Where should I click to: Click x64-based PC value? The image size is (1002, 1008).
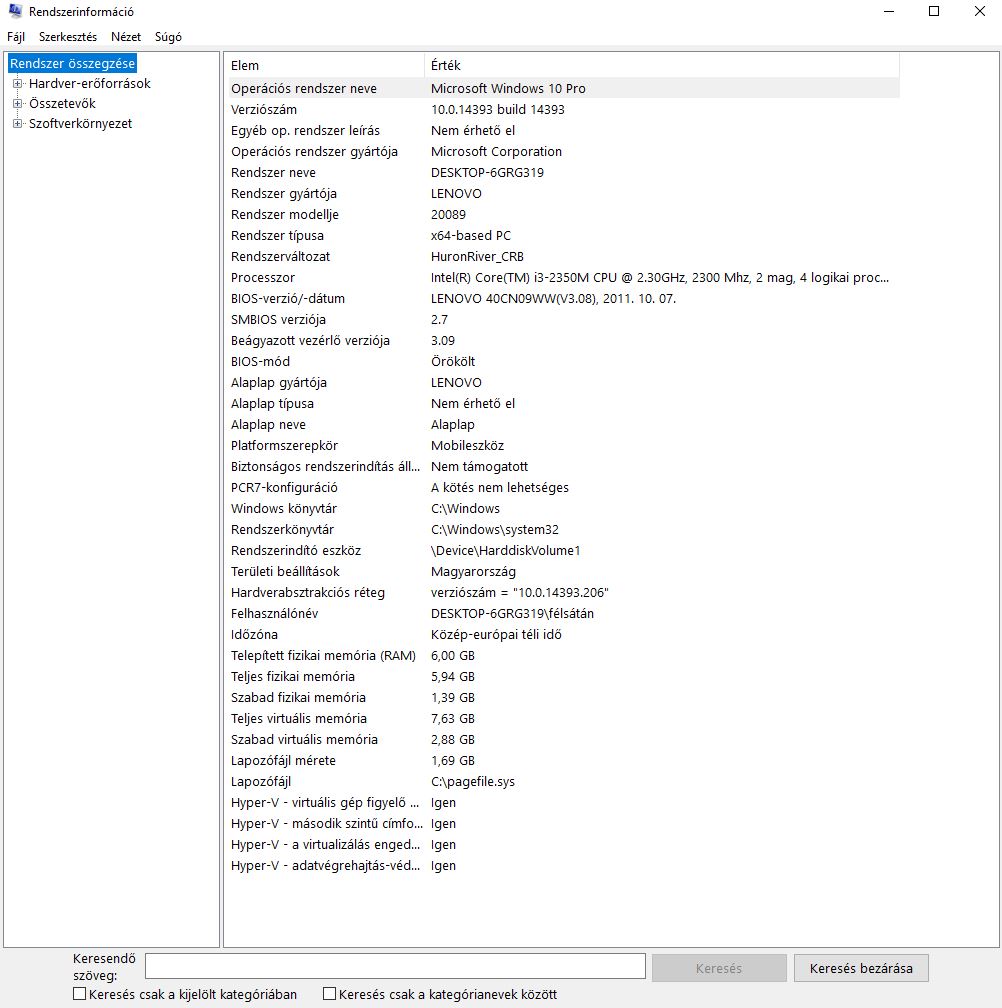point(470,235)
